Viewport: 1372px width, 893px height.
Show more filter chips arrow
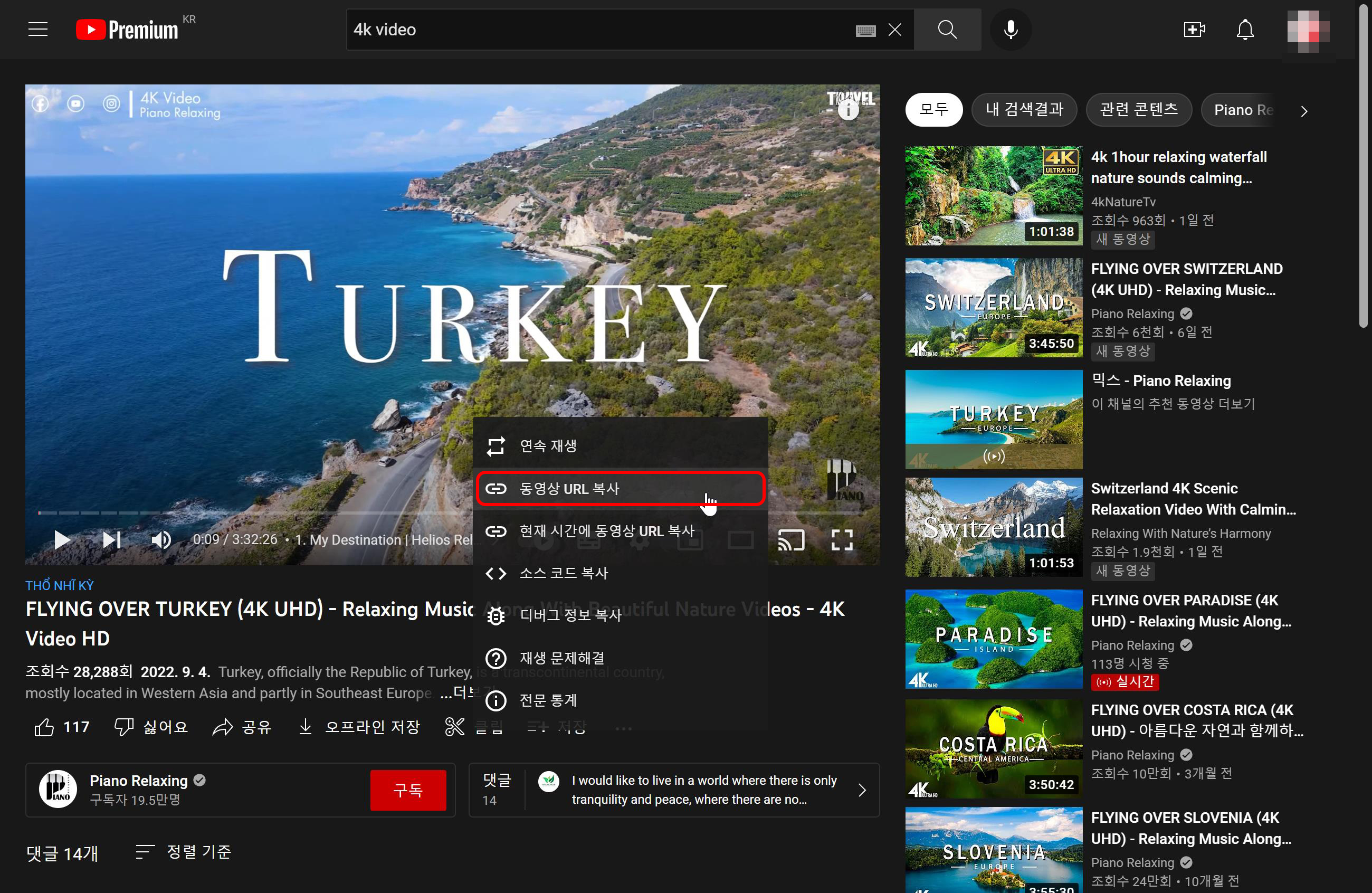(1304, 111)
